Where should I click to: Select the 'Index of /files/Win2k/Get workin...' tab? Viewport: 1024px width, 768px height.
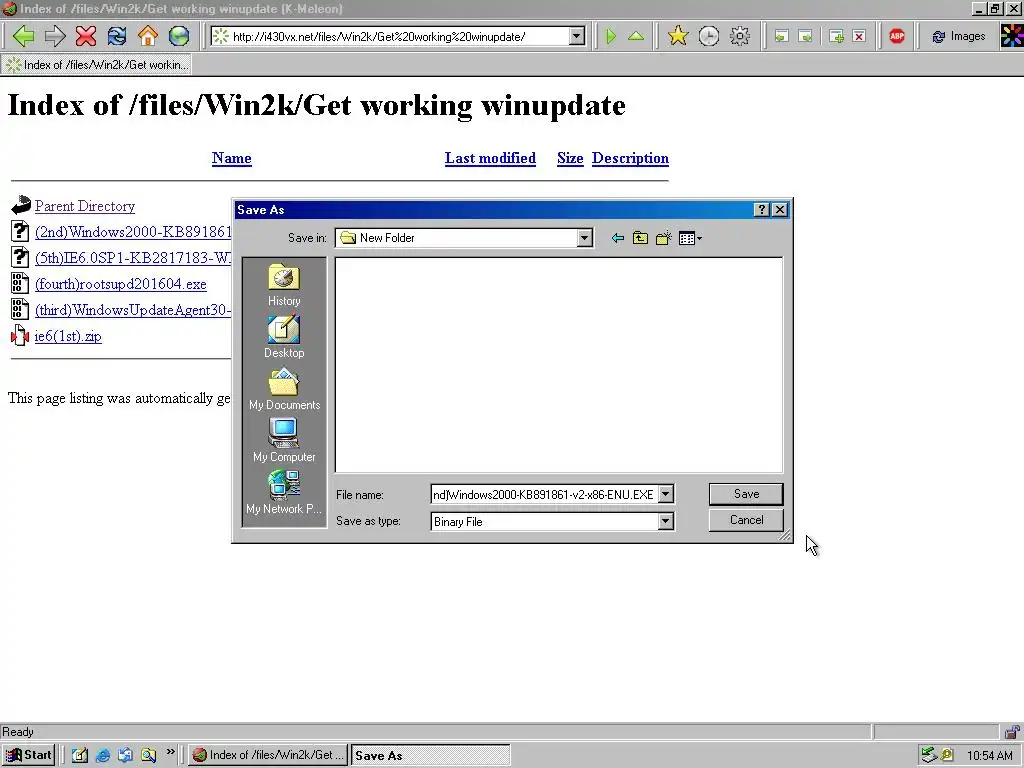[x=97, y=65]
